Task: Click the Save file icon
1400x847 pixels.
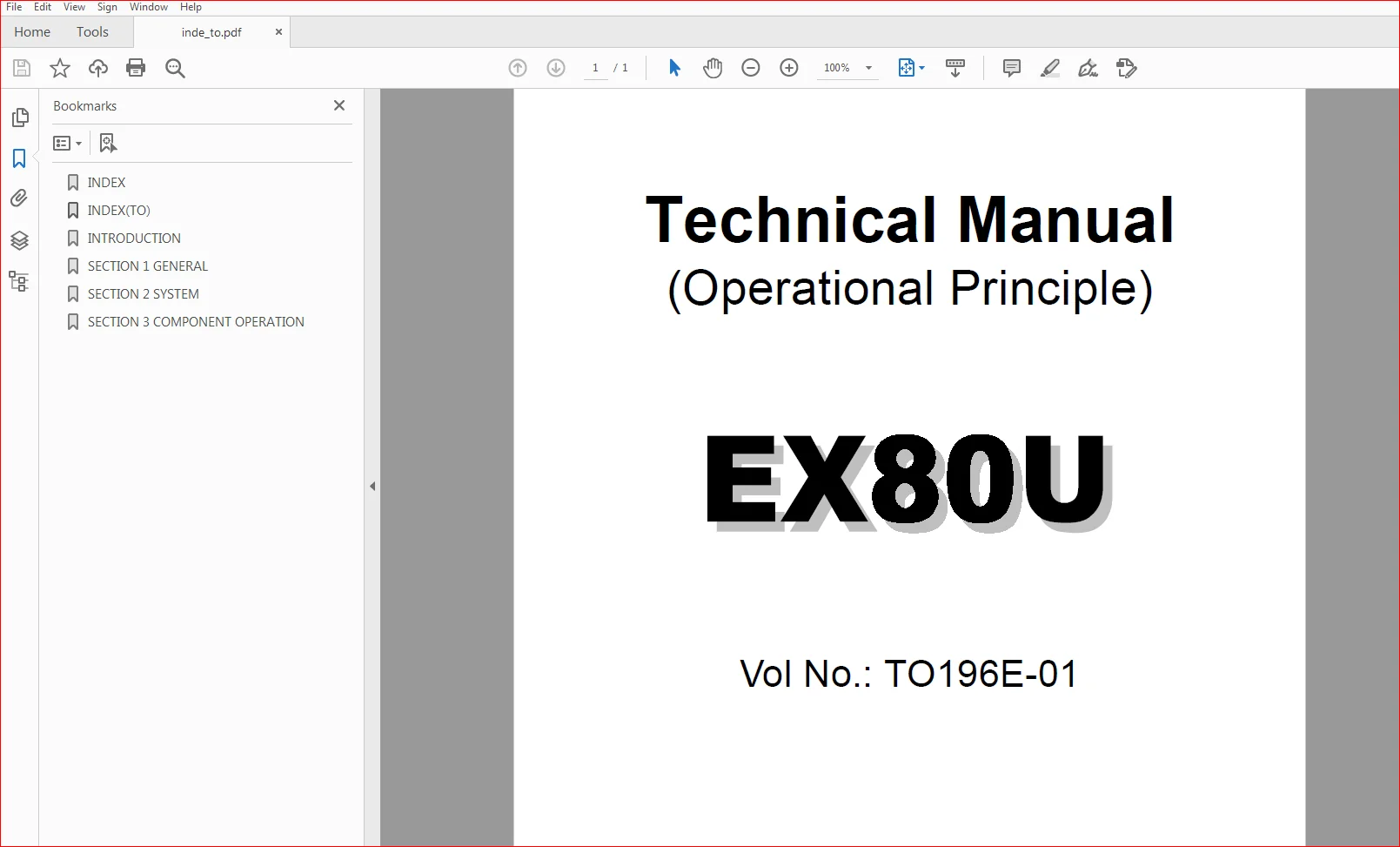Action: pos(22,68)
